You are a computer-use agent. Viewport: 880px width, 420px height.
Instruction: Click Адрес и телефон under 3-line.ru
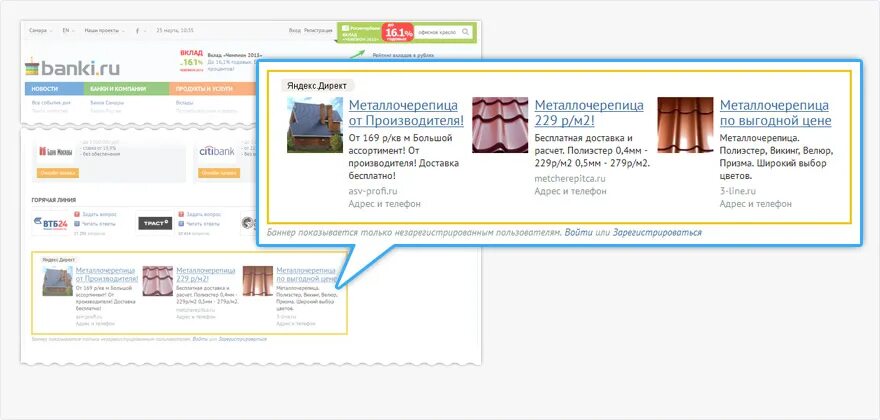pyautogui.click(x=755, y=204)
